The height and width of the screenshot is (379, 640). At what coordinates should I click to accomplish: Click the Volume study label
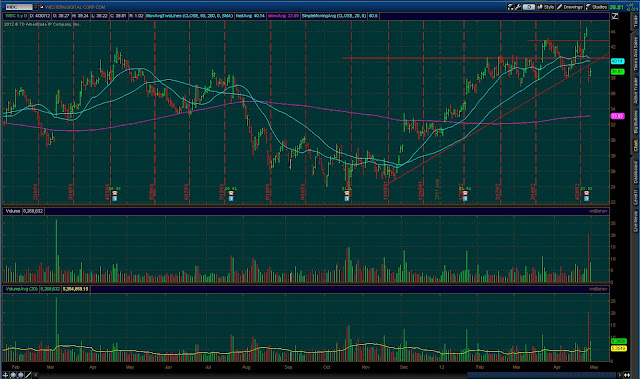tap(13, 211)
